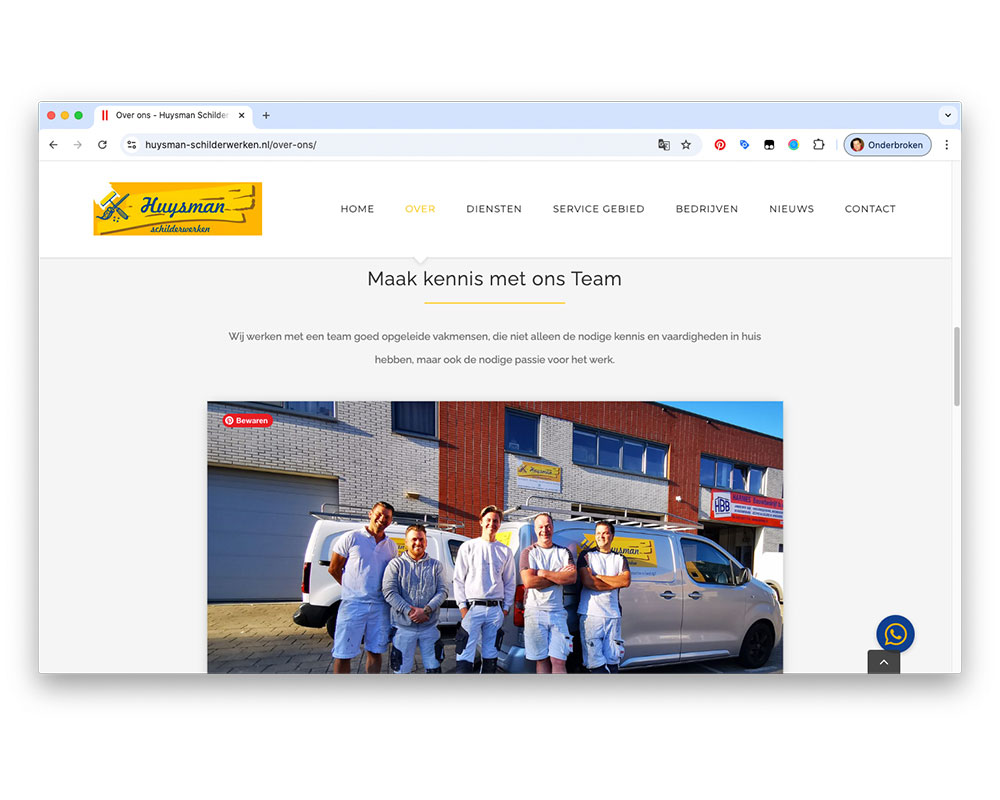The height and width of the screenshot is (800, 1000).
Task: Open the Chrome three-dot menu
Action: 947,145
